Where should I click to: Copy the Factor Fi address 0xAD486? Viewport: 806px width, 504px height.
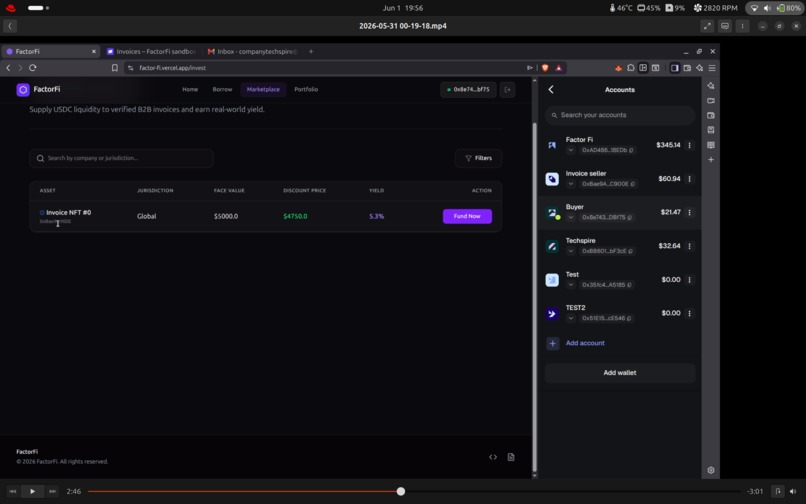[631, 150]
